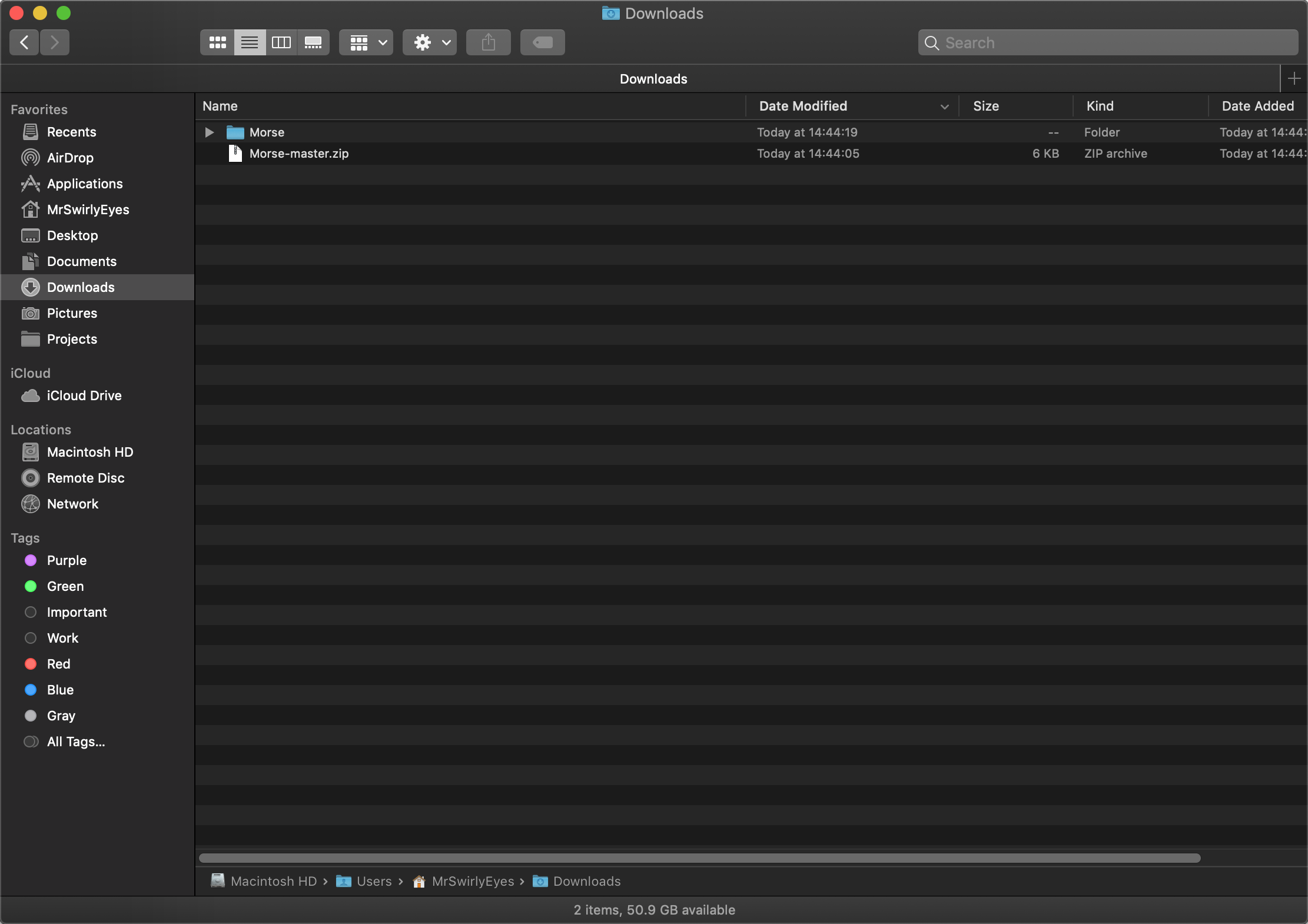
Task: Select list view toggle button
Action: coord(250,42)
